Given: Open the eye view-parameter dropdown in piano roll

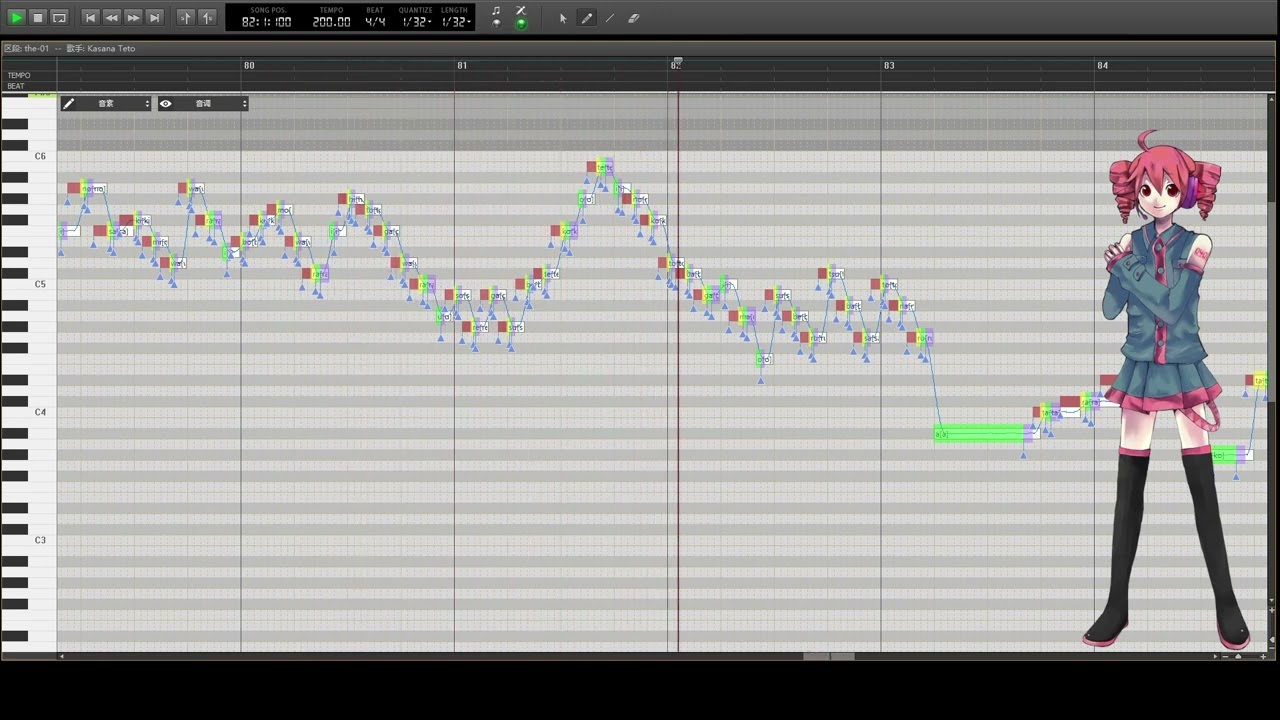Looking at the screenshot, I should pyautogui.click(x=203, y=104).
